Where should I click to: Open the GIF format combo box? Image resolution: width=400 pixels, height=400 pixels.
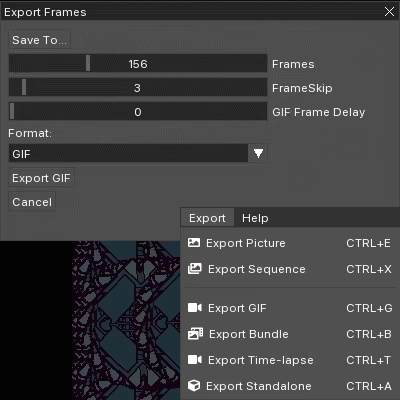click(x=138, y=153)
